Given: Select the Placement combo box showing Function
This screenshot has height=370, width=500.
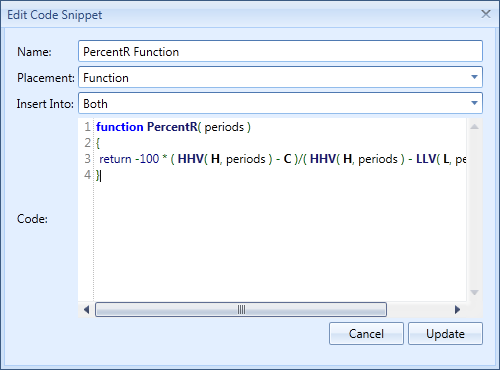Looking at the screenshot, I should (280, 77).
